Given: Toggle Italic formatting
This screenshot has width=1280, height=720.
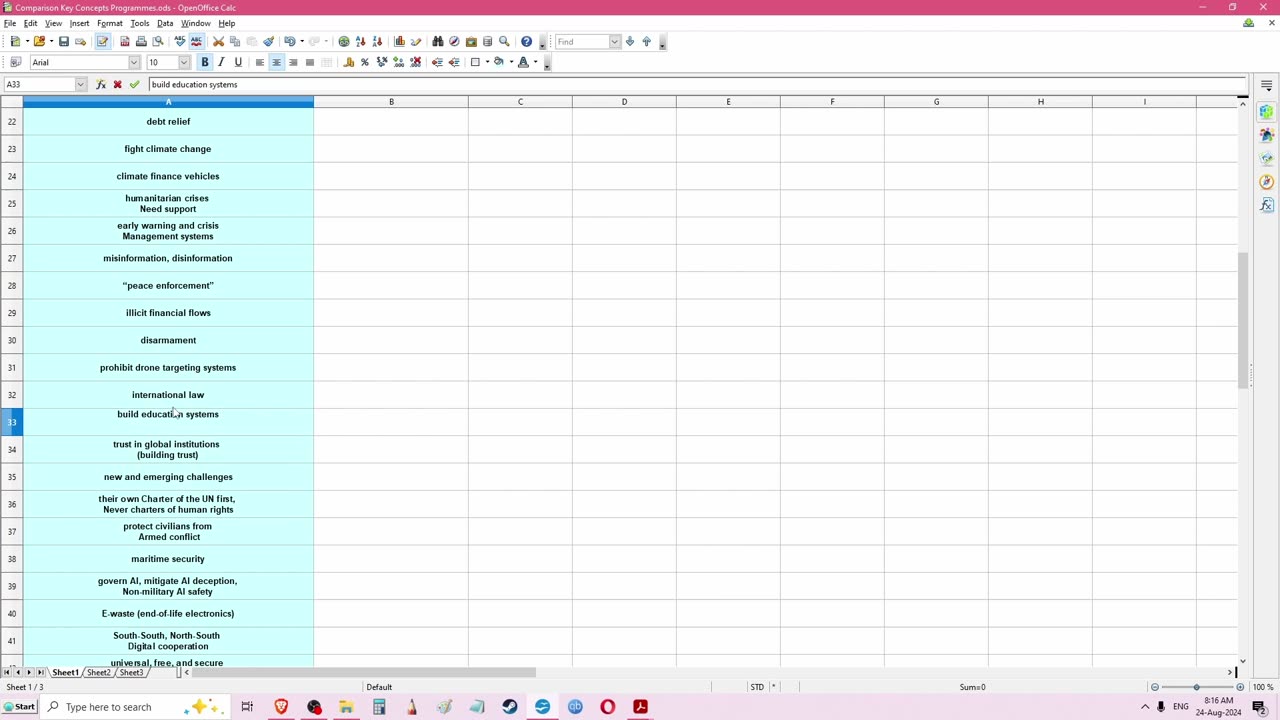Looking at the screenshot, I should click(221, 62).
